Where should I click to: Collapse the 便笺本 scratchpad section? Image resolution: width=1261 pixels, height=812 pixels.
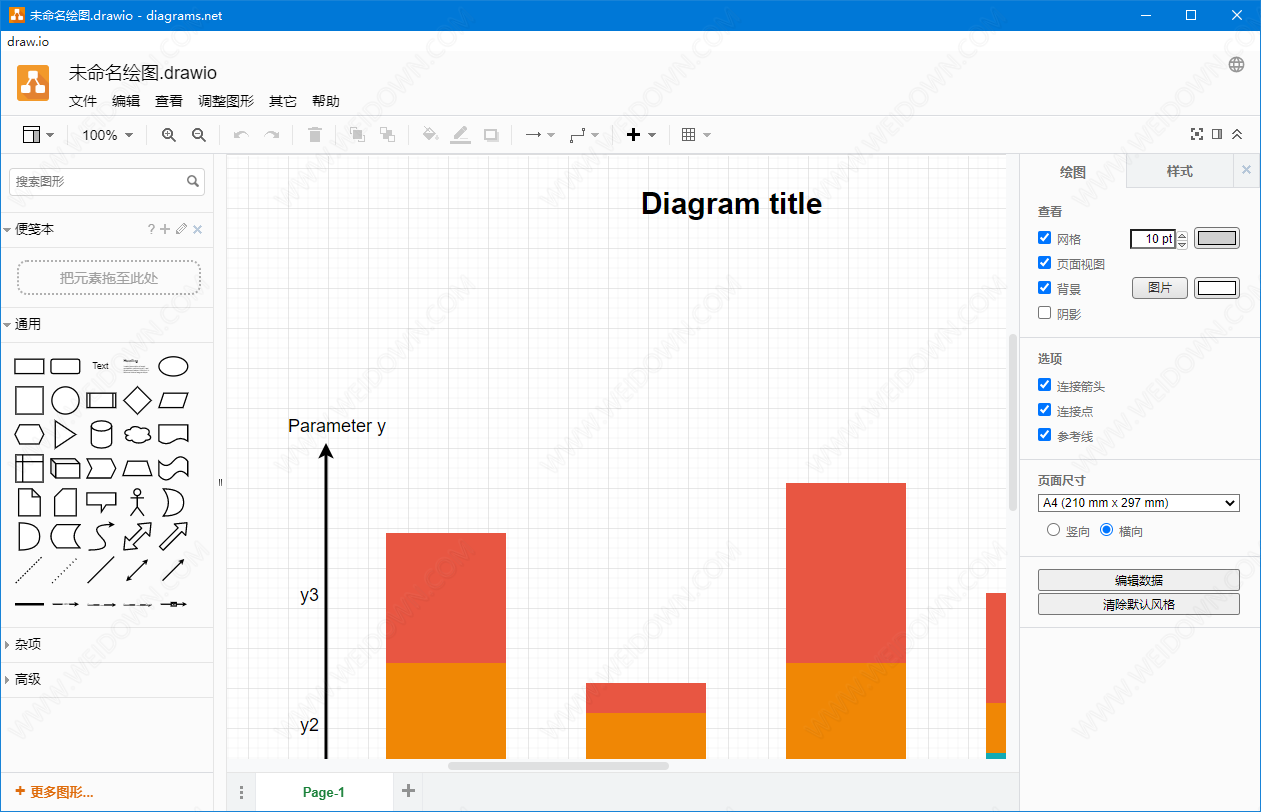click(x=35, y=229)
